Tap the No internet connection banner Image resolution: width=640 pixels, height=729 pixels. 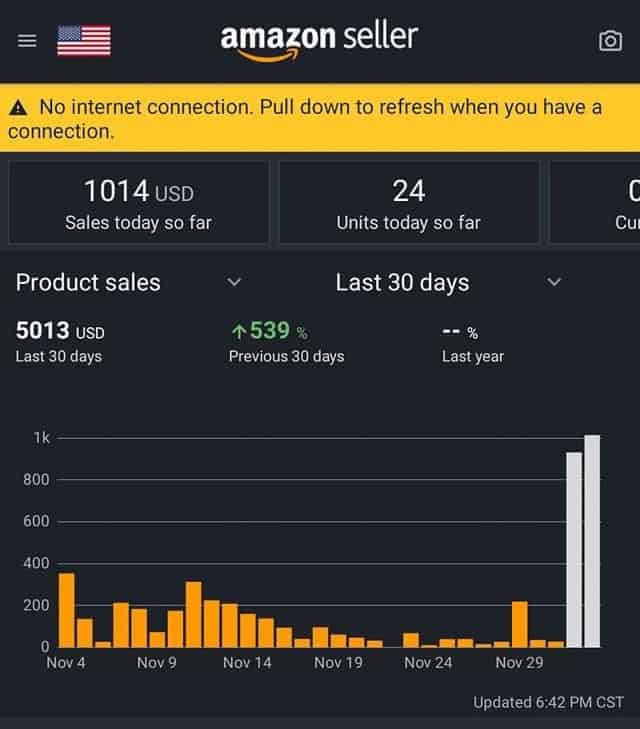320,118
